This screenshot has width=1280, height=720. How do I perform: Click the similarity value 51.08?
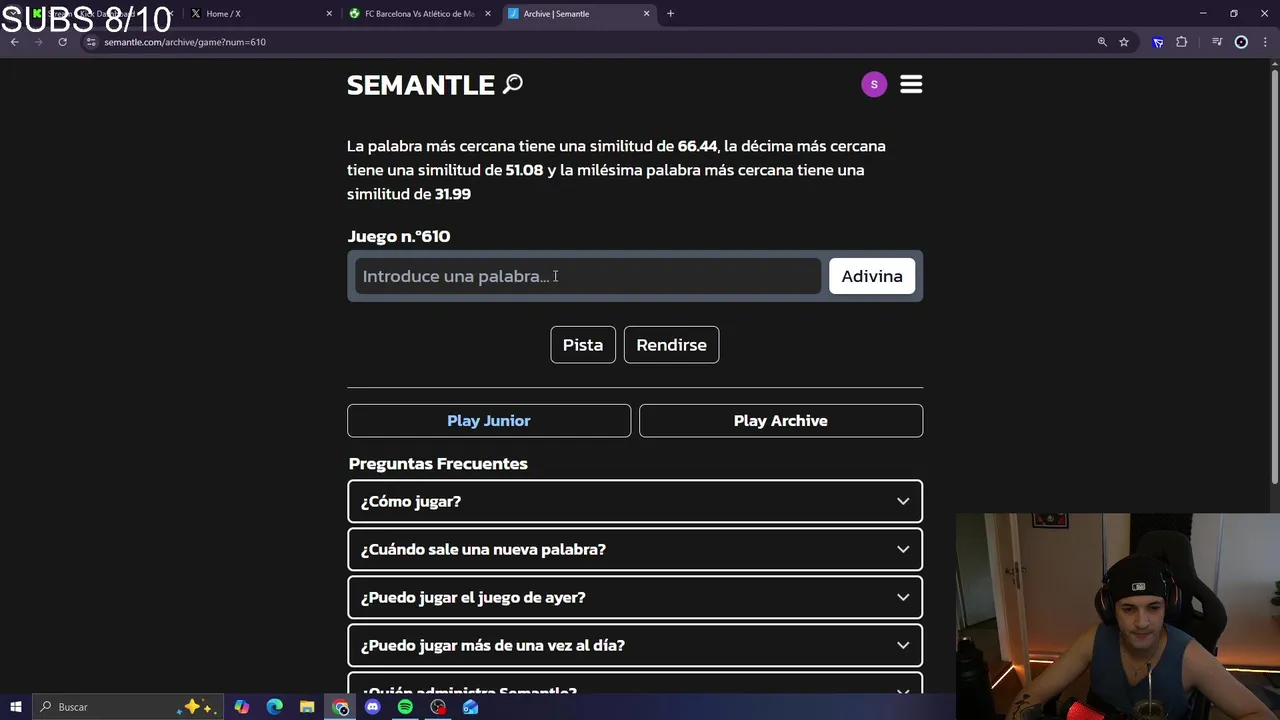tap(524, 170)
